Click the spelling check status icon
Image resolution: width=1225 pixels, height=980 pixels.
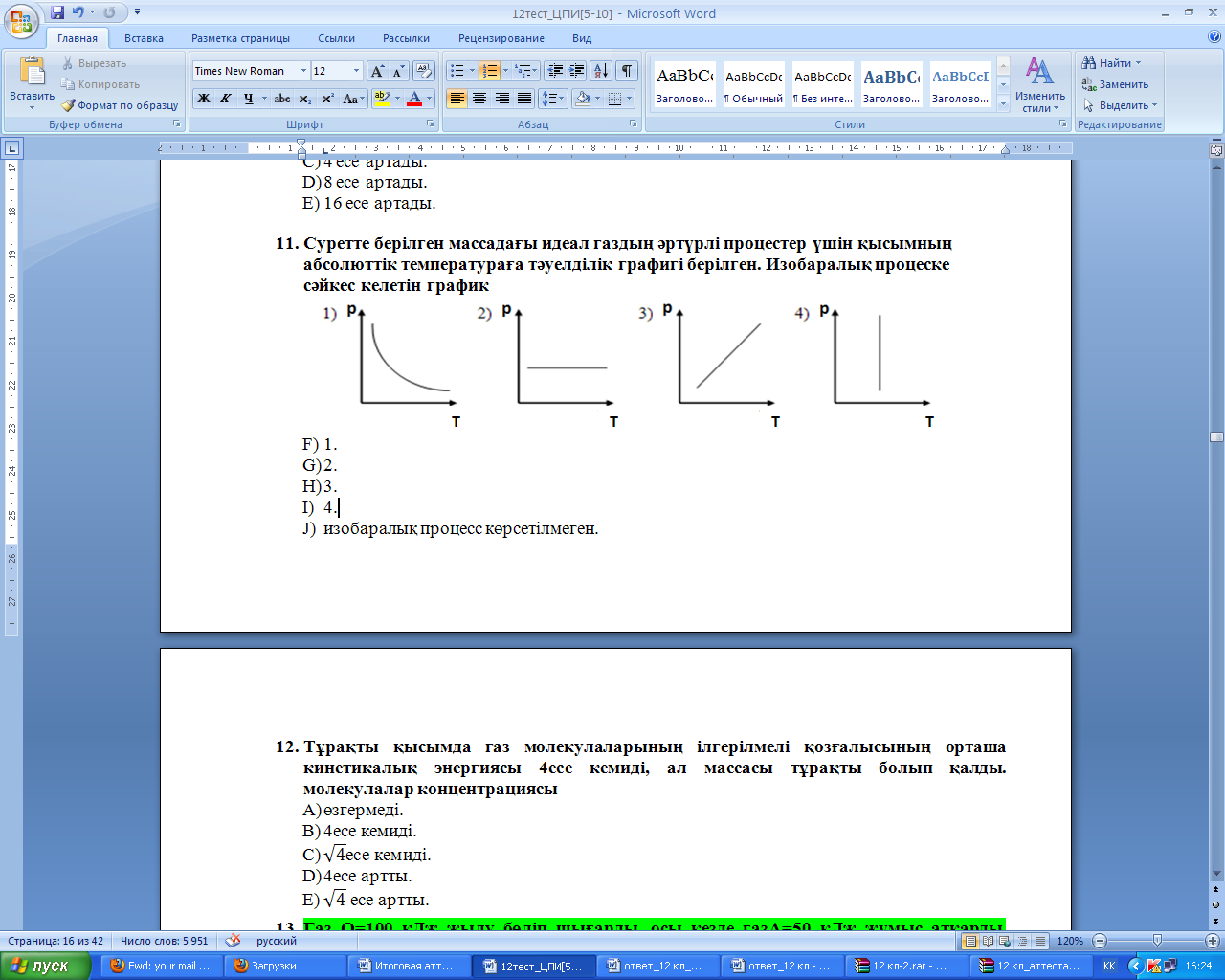(x=233, y=941)
